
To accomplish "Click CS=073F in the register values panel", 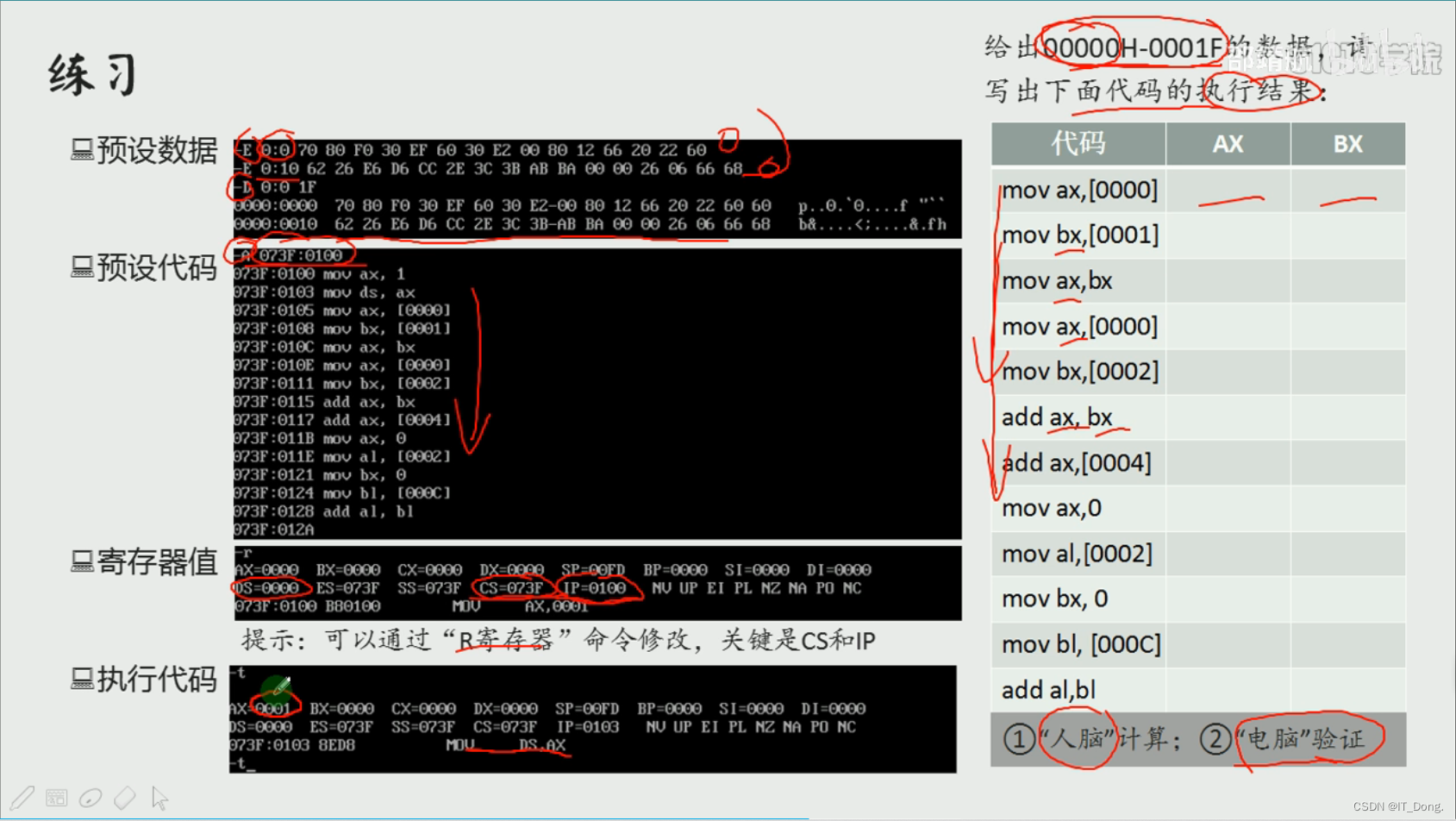I will [512, 588].
